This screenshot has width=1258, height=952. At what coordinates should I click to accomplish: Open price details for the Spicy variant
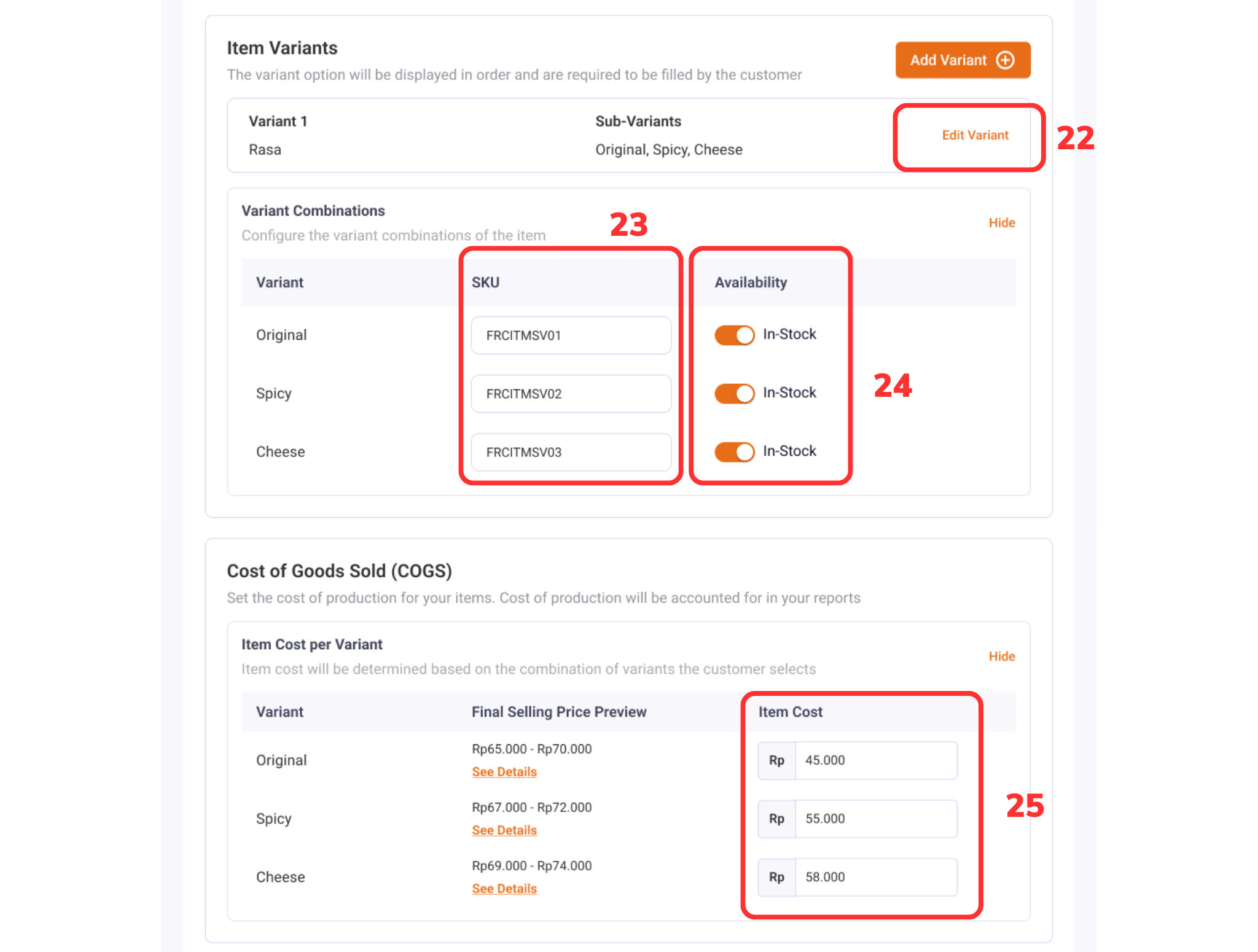[504, 830]
